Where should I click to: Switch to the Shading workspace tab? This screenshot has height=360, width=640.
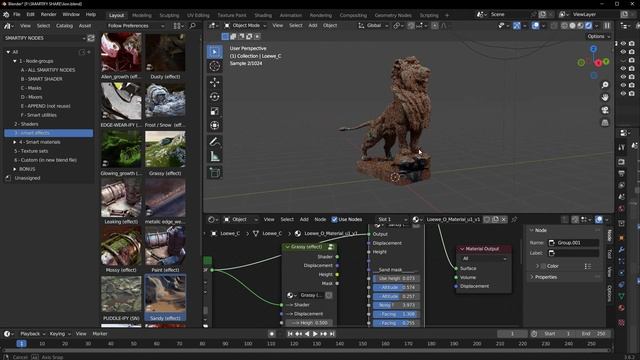263,15
